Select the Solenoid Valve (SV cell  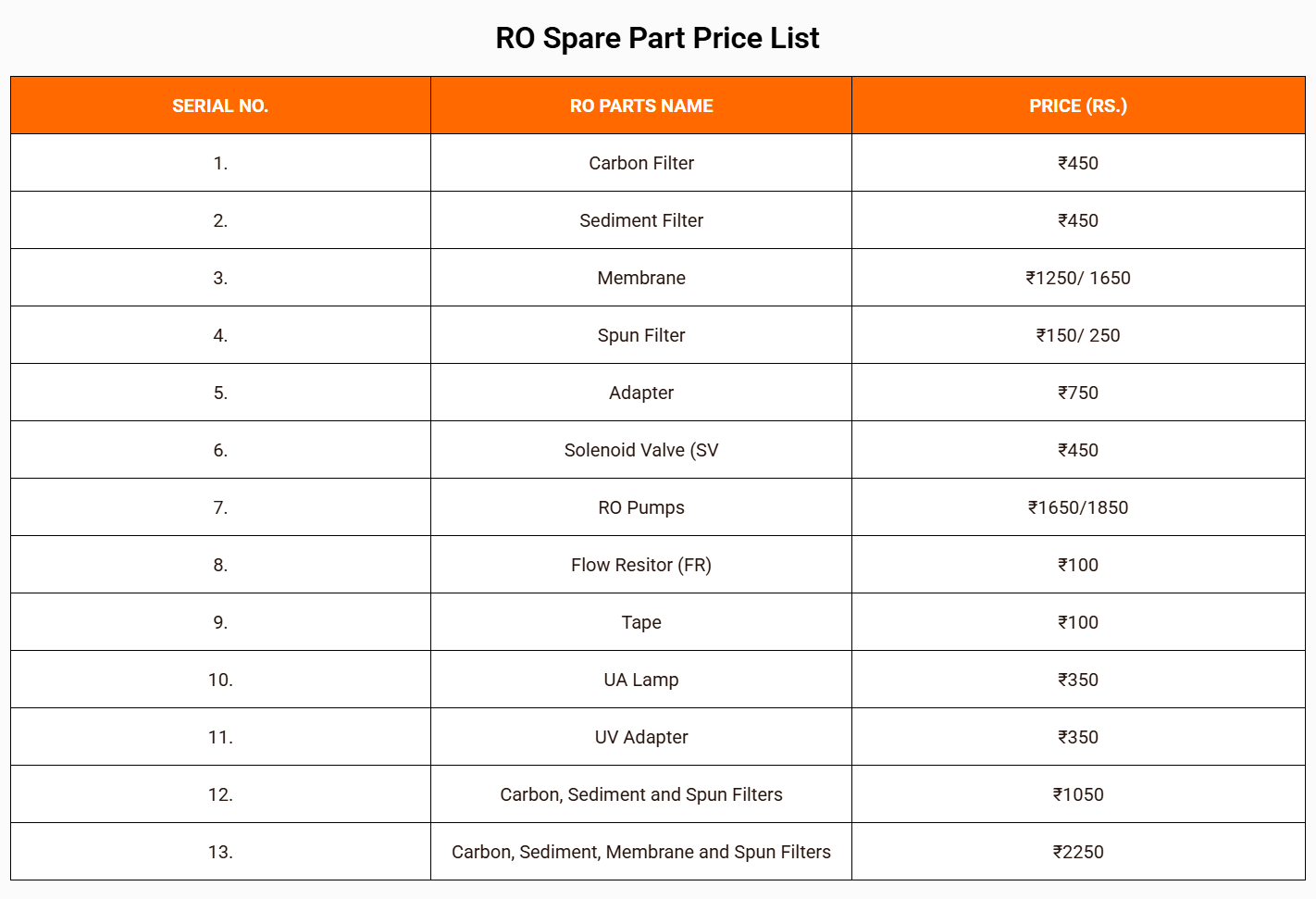point(641,450)
